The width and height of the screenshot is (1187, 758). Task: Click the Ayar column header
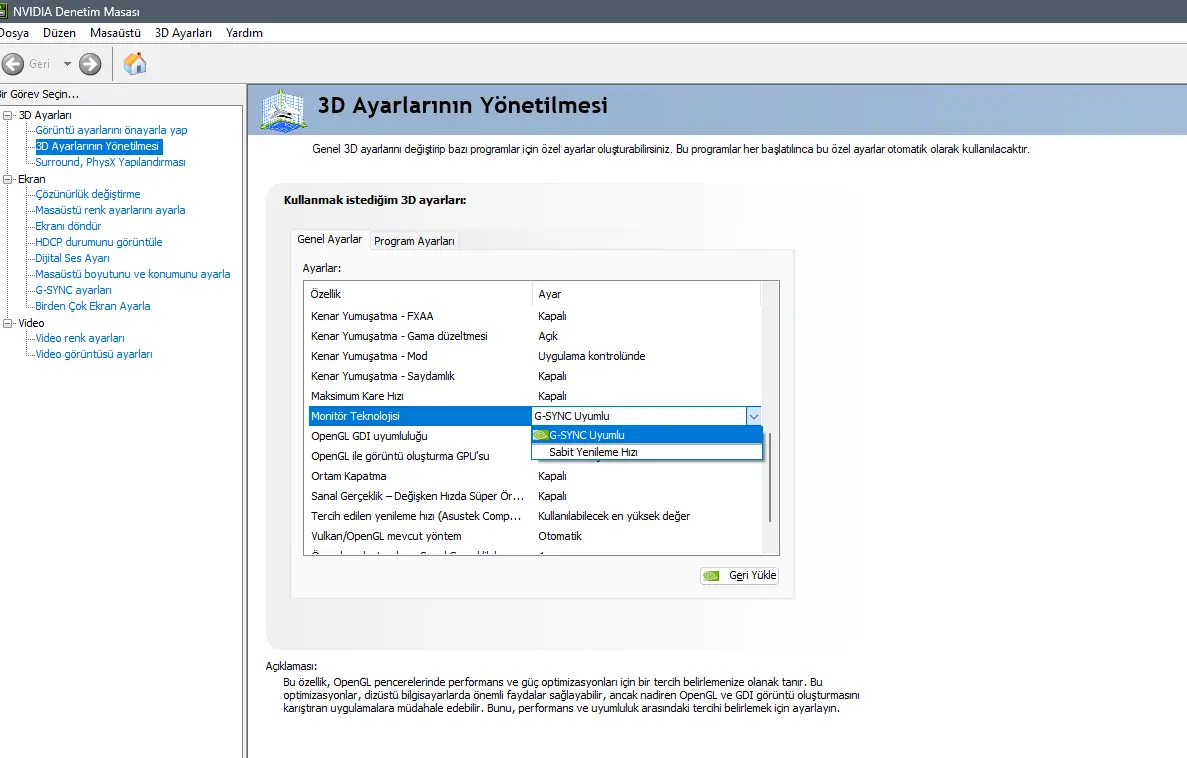coord(646,294)
